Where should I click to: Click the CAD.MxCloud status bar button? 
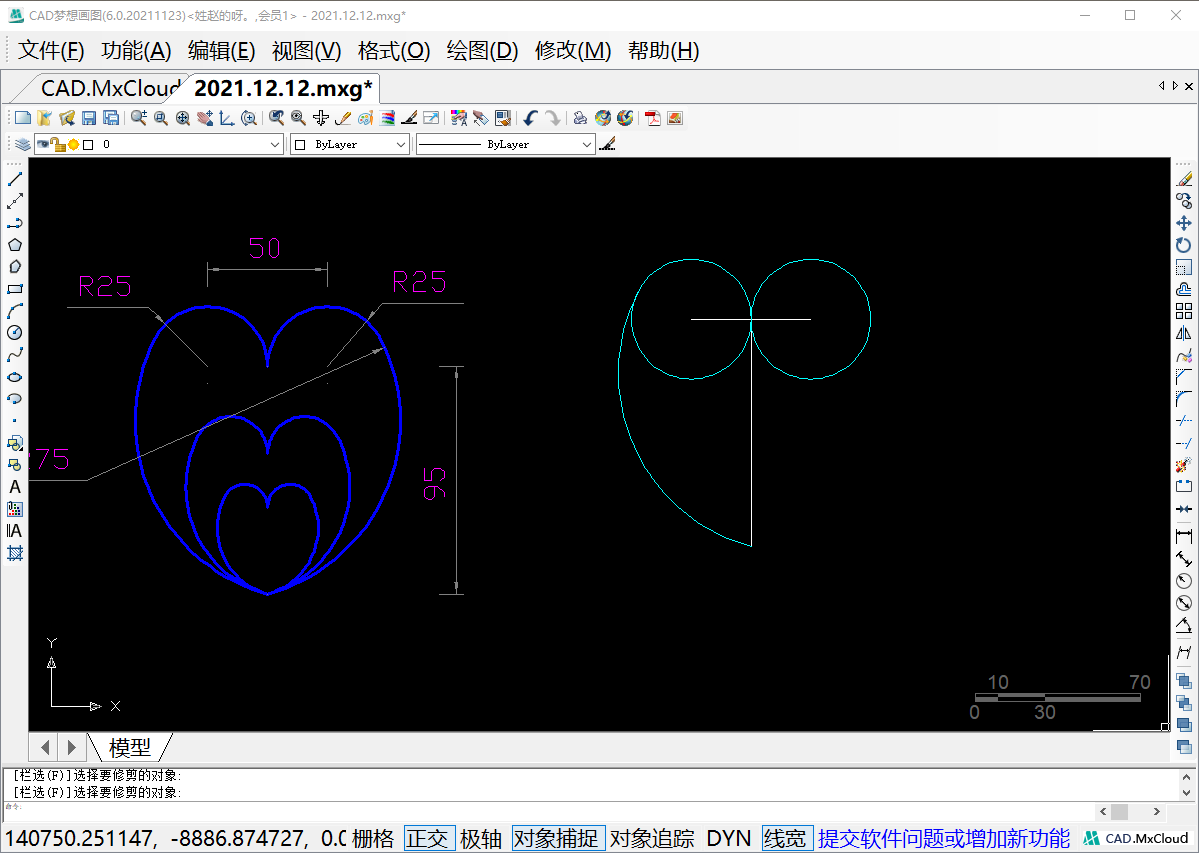point(1137,838)
